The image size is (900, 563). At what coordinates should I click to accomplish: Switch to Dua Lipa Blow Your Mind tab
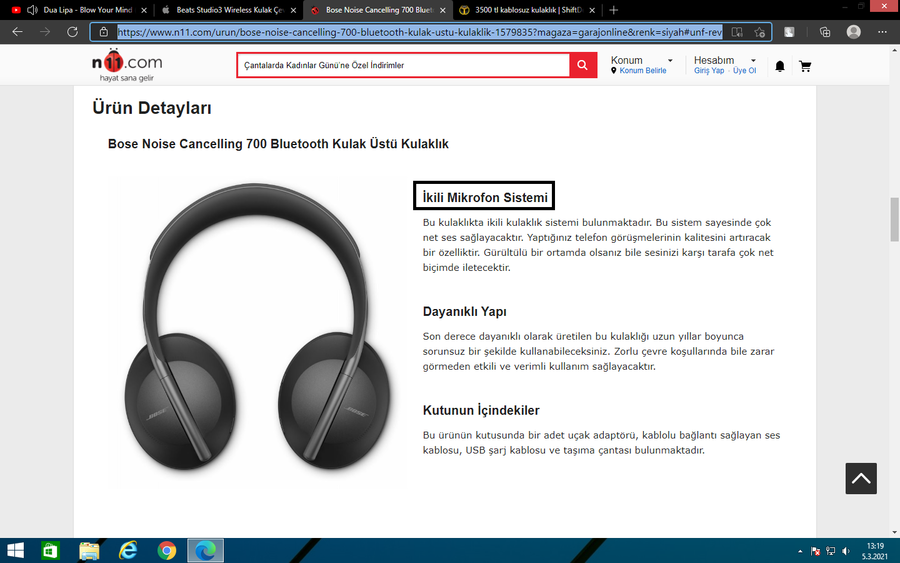point(79,10)
